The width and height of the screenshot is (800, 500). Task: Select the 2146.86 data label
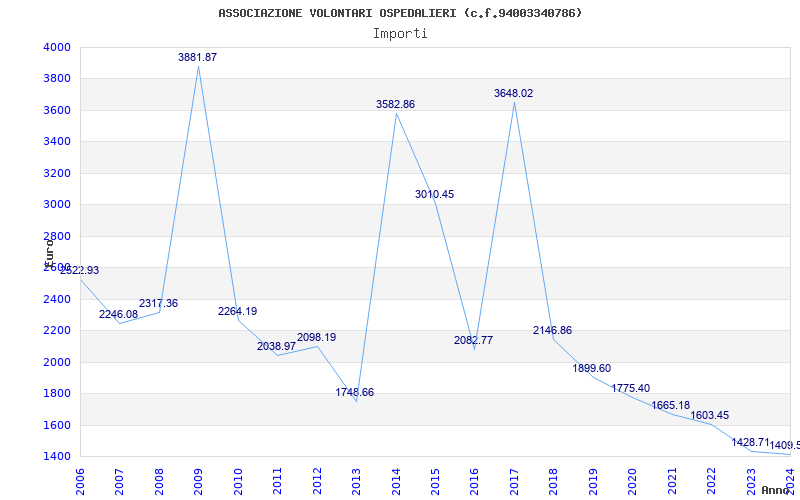[x=553, y=330]
